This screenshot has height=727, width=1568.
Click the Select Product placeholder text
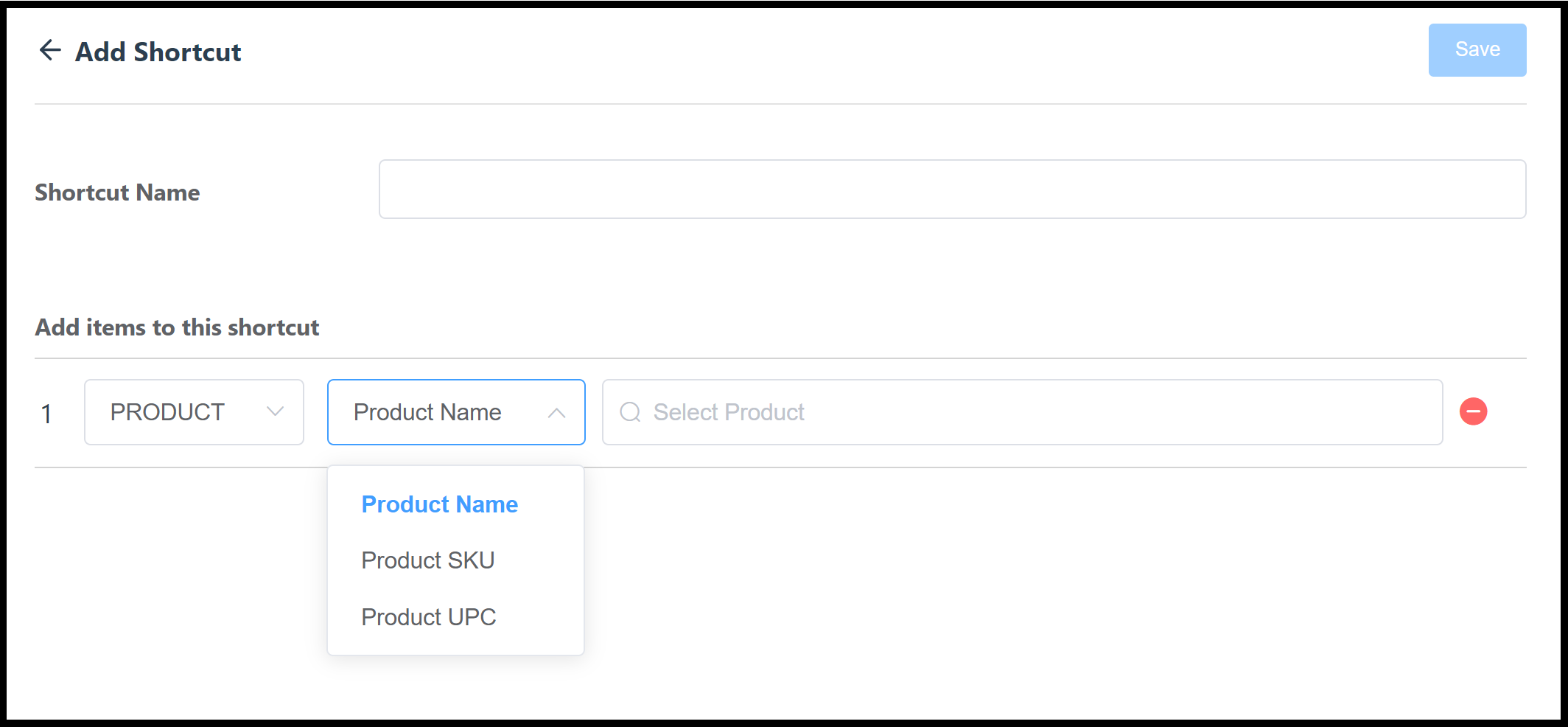[x=728, y=412]
